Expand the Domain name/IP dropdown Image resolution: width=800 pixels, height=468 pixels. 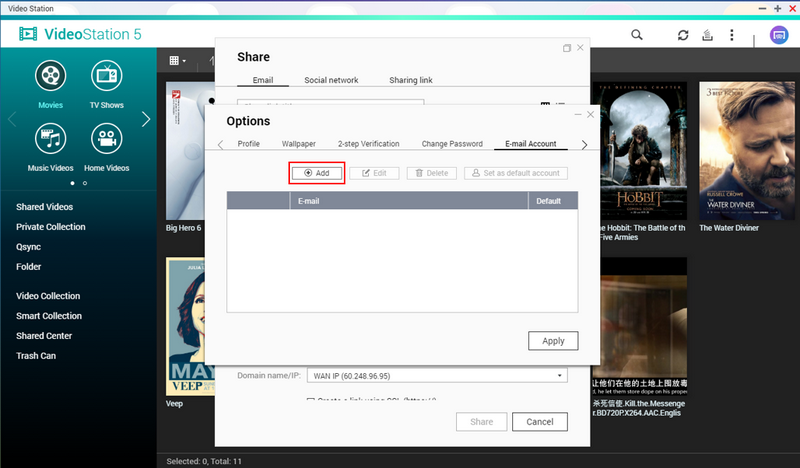[x=437, y=376]
